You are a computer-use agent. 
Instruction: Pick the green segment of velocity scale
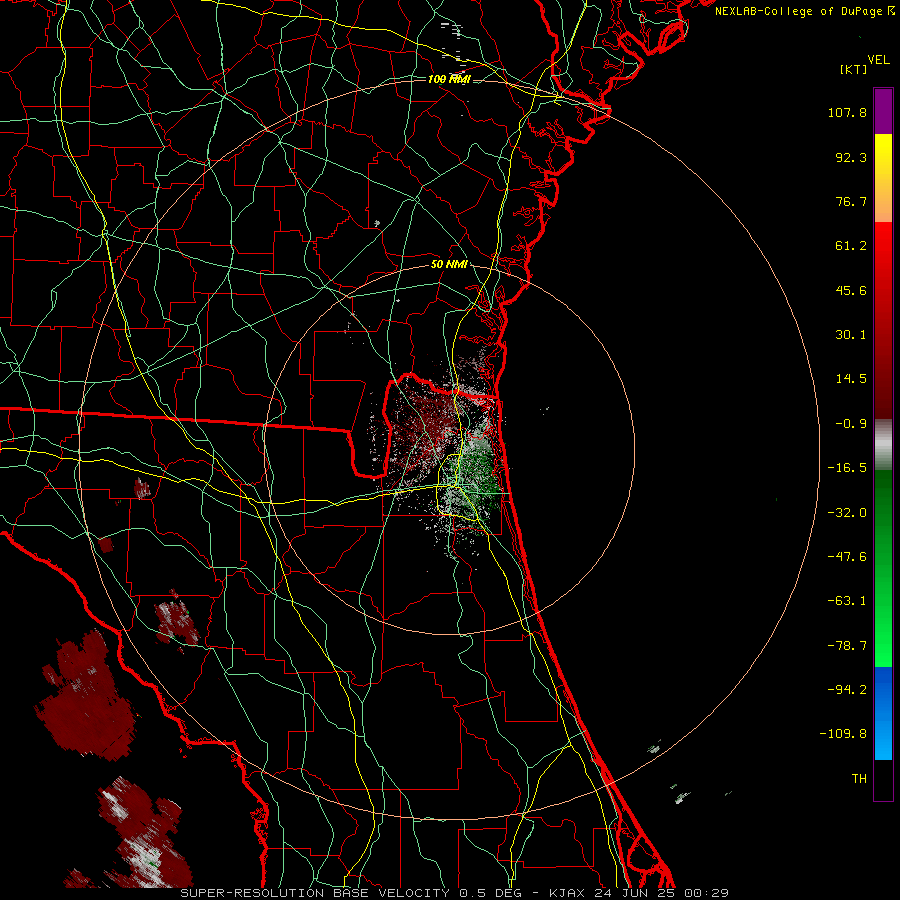coord(883,568)
